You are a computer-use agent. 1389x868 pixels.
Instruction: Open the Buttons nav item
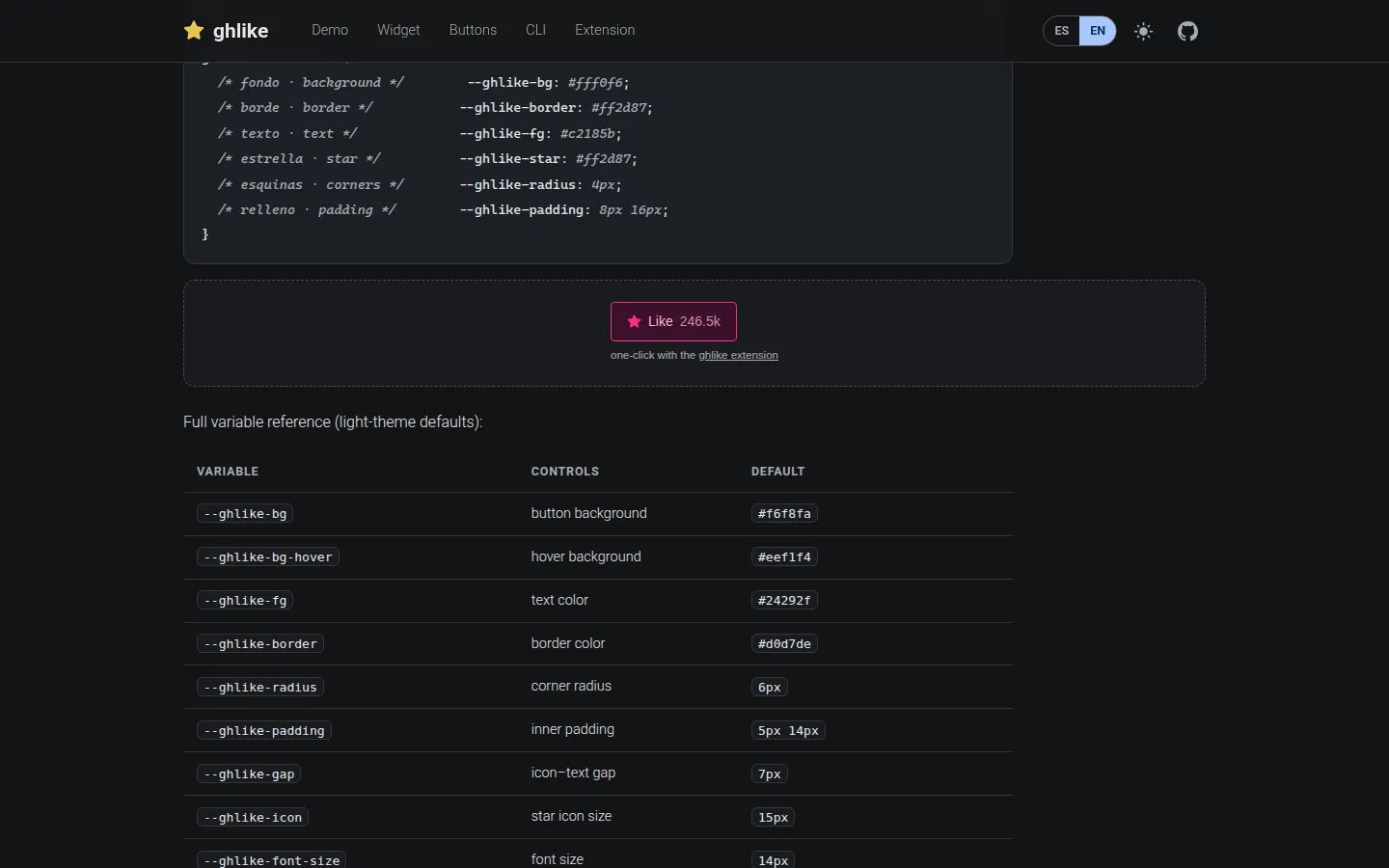point(473,30)
